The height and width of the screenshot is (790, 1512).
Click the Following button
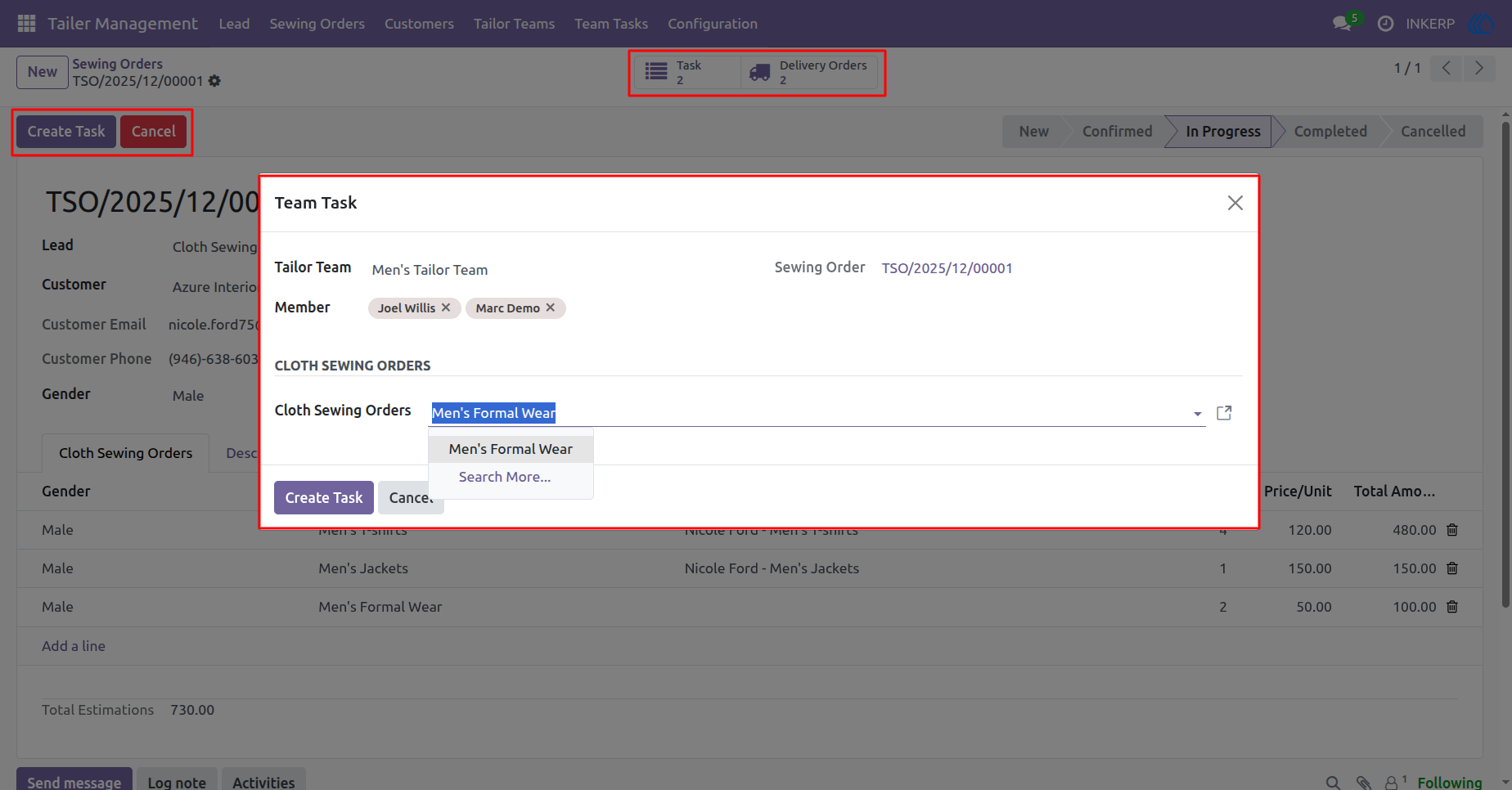click(1449, 783)
